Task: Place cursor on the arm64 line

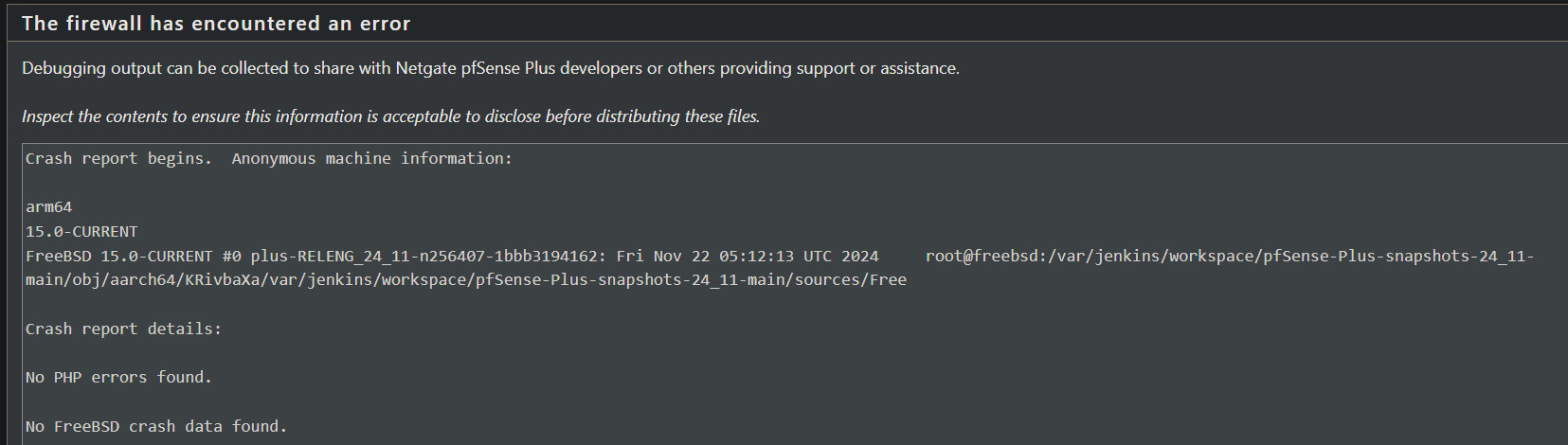Action: [49, 206]
